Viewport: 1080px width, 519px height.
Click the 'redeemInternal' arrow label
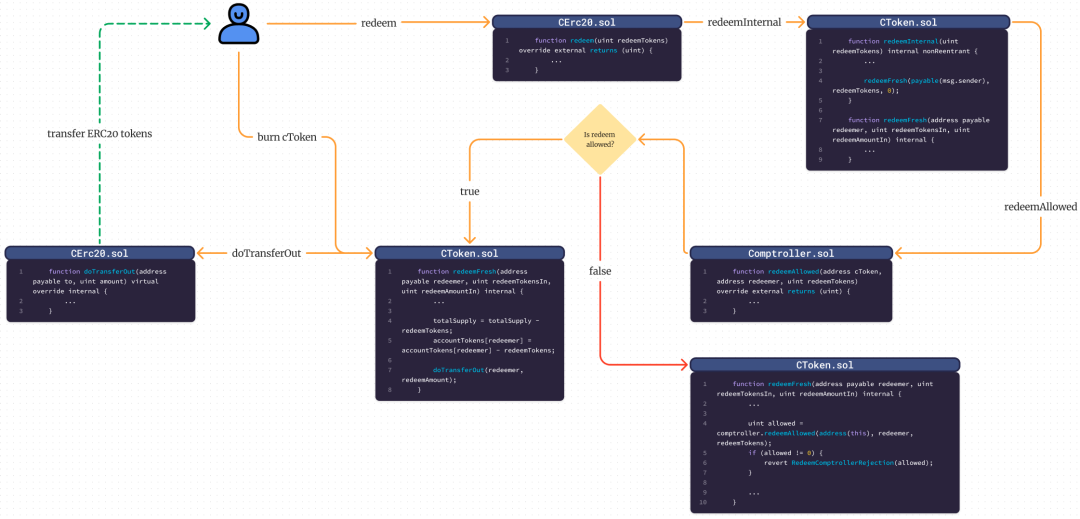pos(744,23)
